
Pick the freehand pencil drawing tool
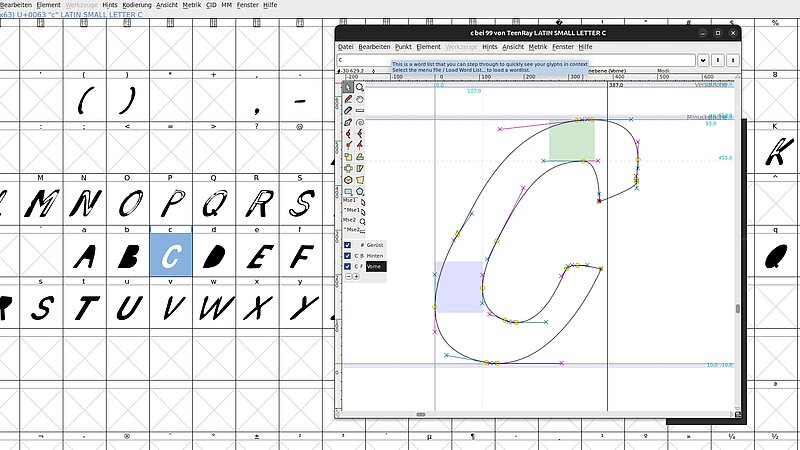point(348,99)
